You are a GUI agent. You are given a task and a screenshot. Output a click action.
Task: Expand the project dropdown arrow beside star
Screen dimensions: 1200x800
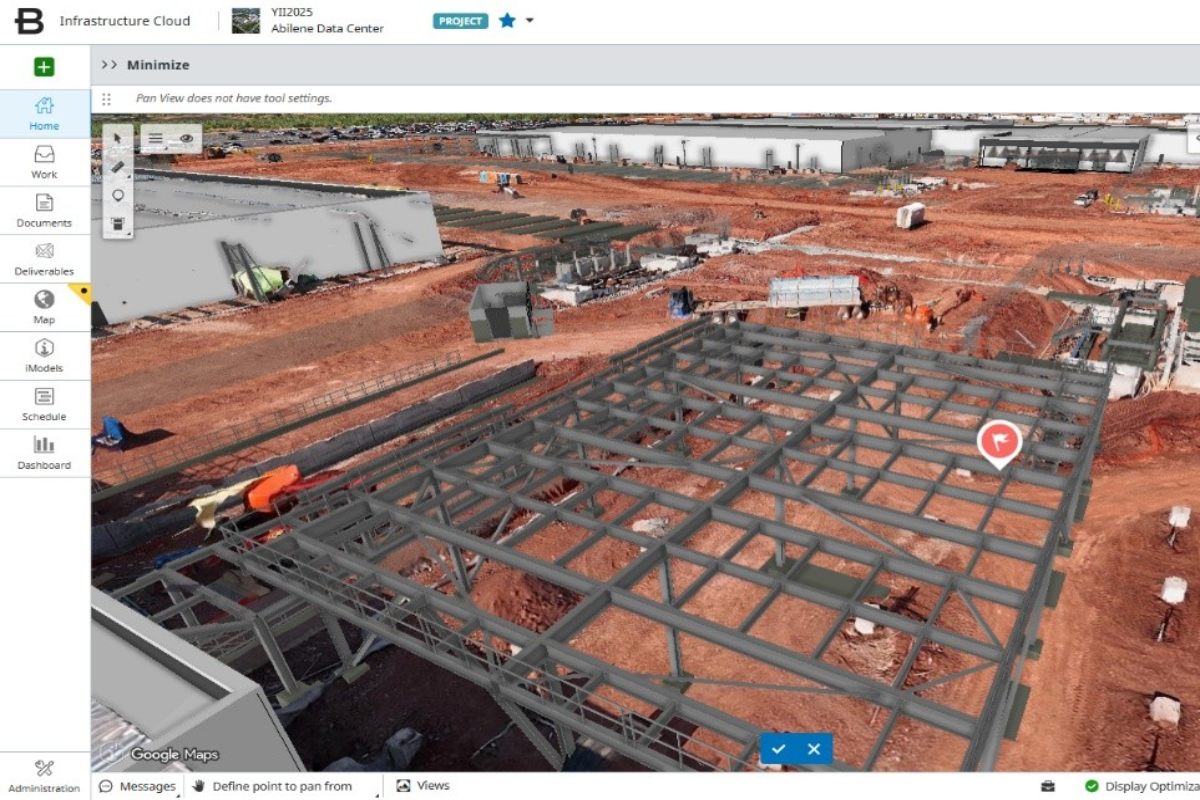tap(530, 21)
